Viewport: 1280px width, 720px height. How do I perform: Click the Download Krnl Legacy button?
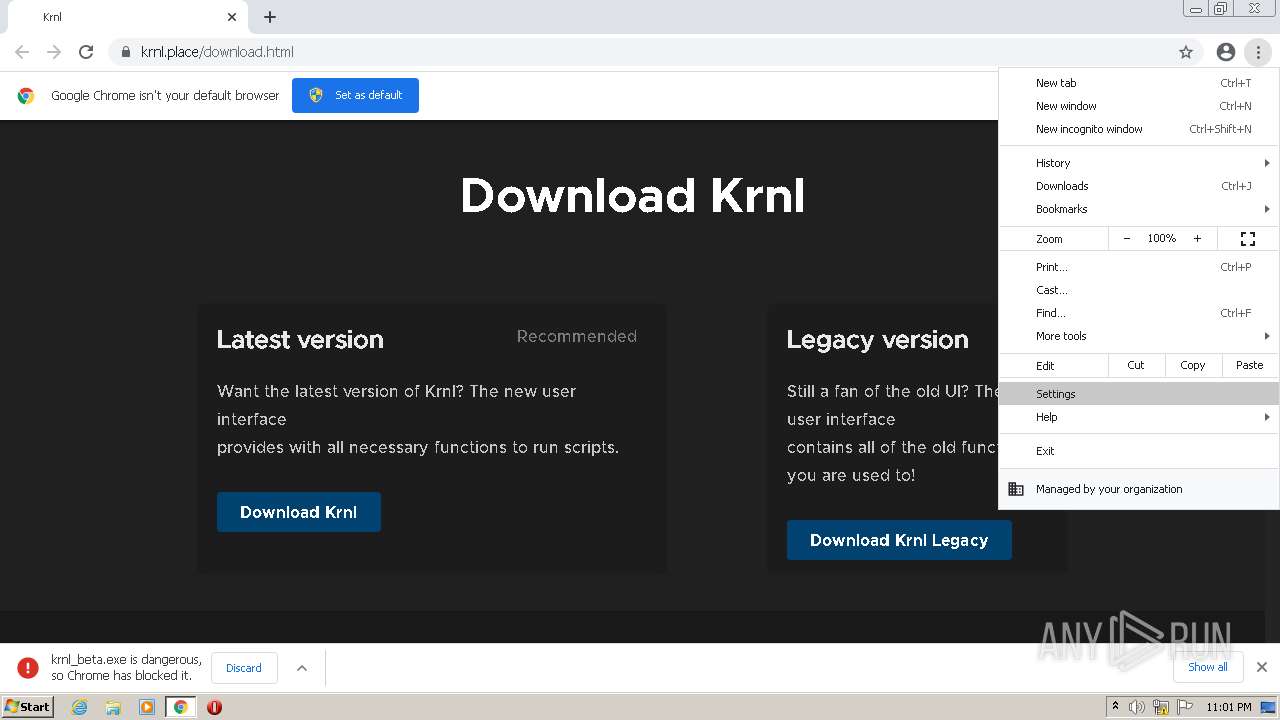point(899,540)
